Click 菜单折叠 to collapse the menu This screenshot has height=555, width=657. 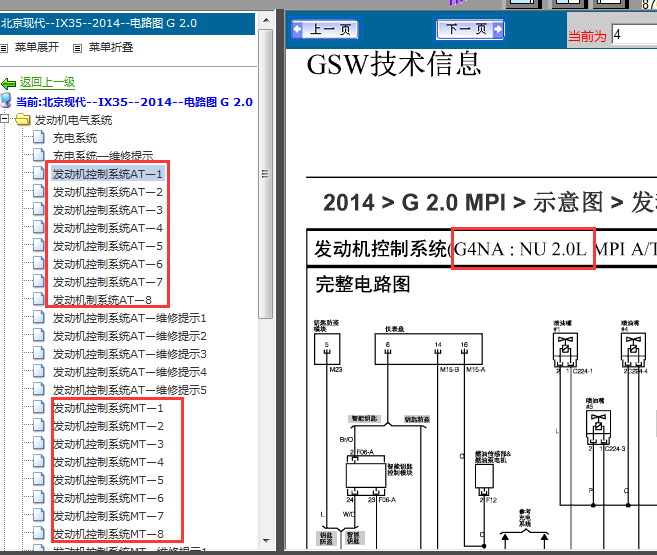(x=111, y=47)
